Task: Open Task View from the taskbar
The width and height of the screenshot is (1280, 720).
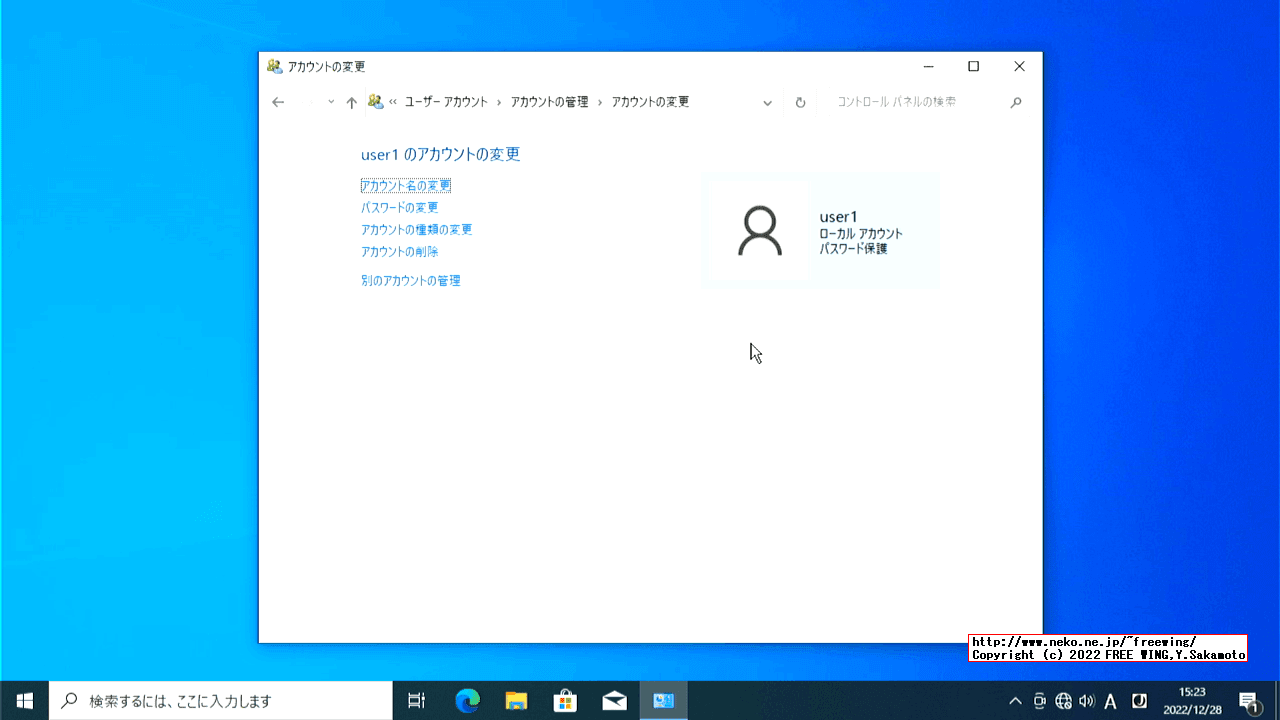Action: point(416,701)
